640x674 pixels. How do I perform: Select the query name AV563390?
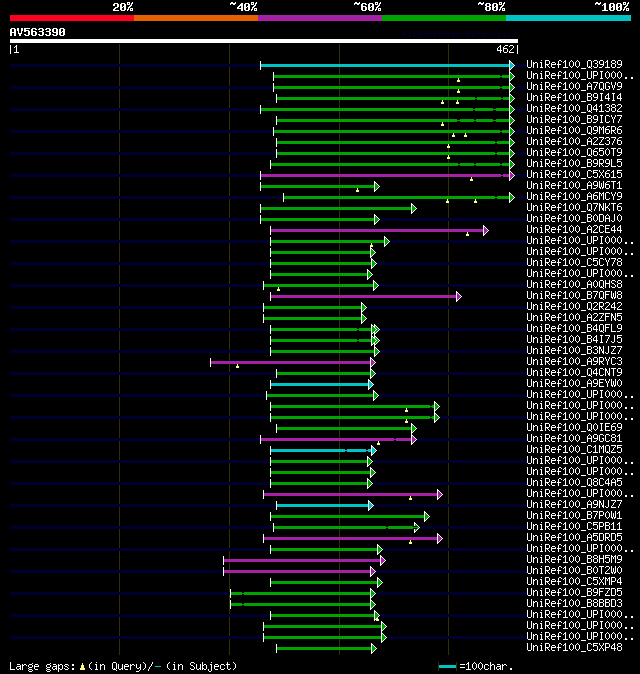tap(37, 32)
